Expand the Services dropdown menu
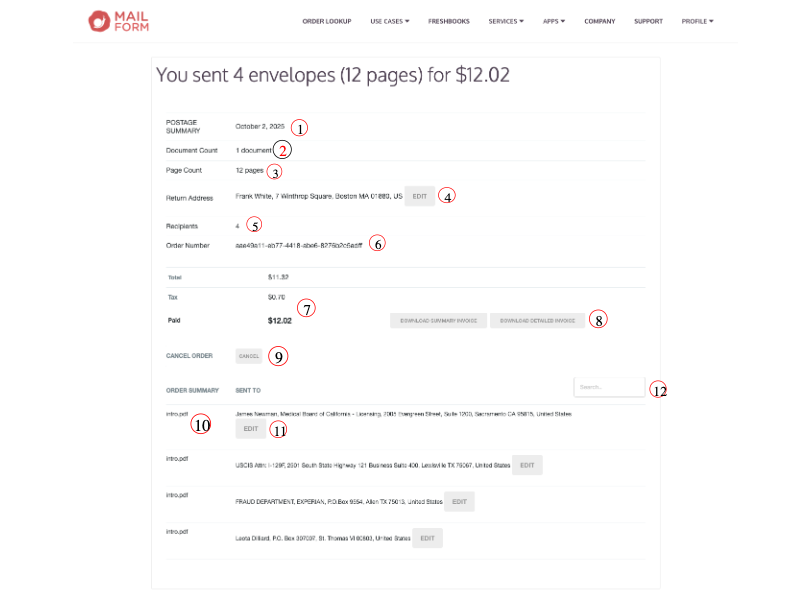Screen dimensions: 811x600 506,21
